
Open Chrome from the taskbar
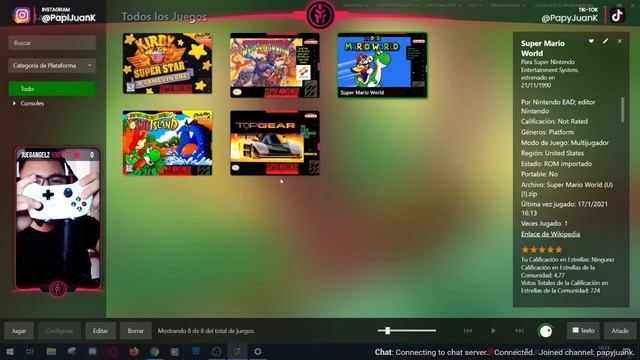coord(154,351)
